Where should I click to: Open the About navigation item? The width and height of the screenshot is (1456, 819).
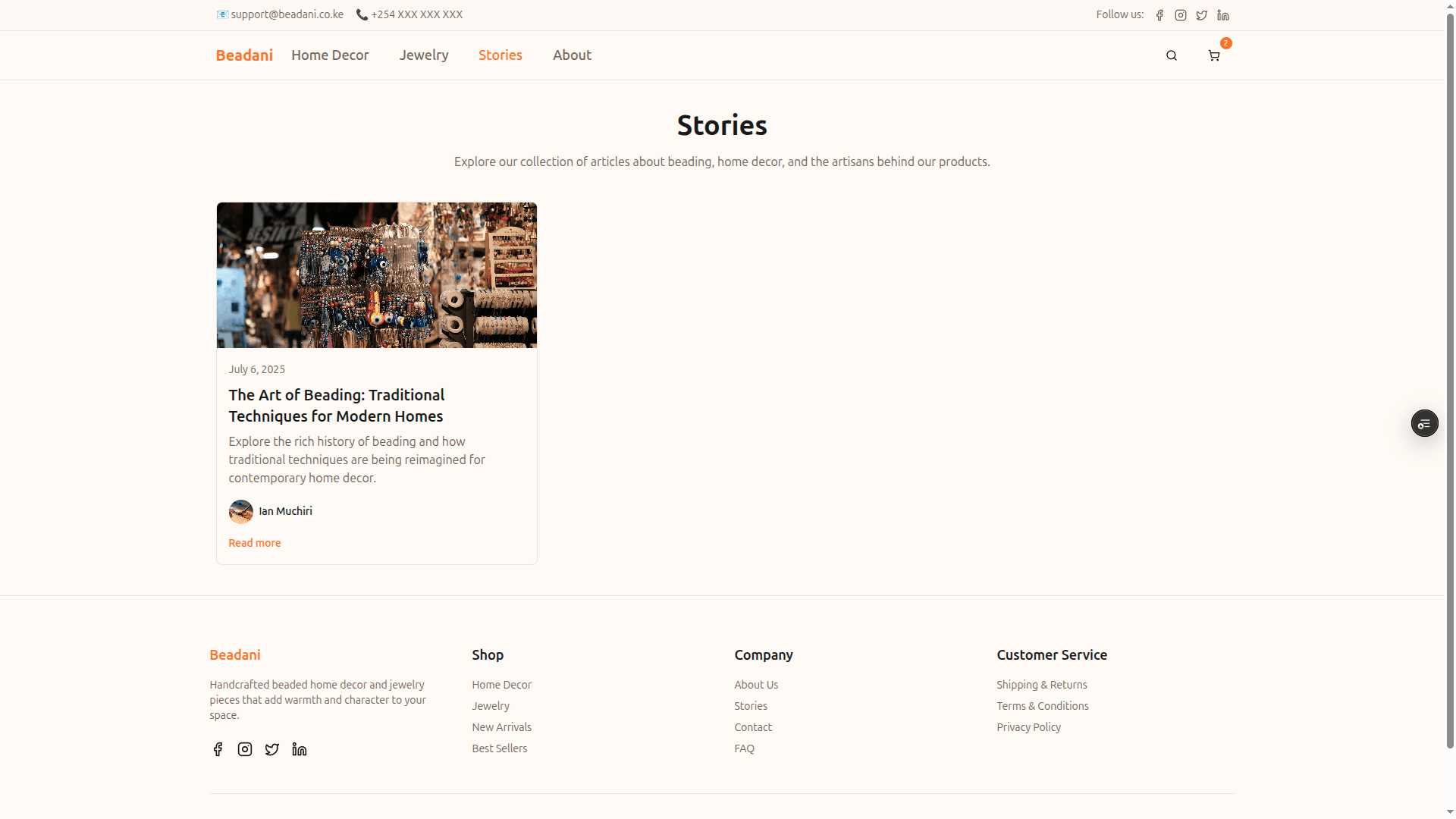572,55
